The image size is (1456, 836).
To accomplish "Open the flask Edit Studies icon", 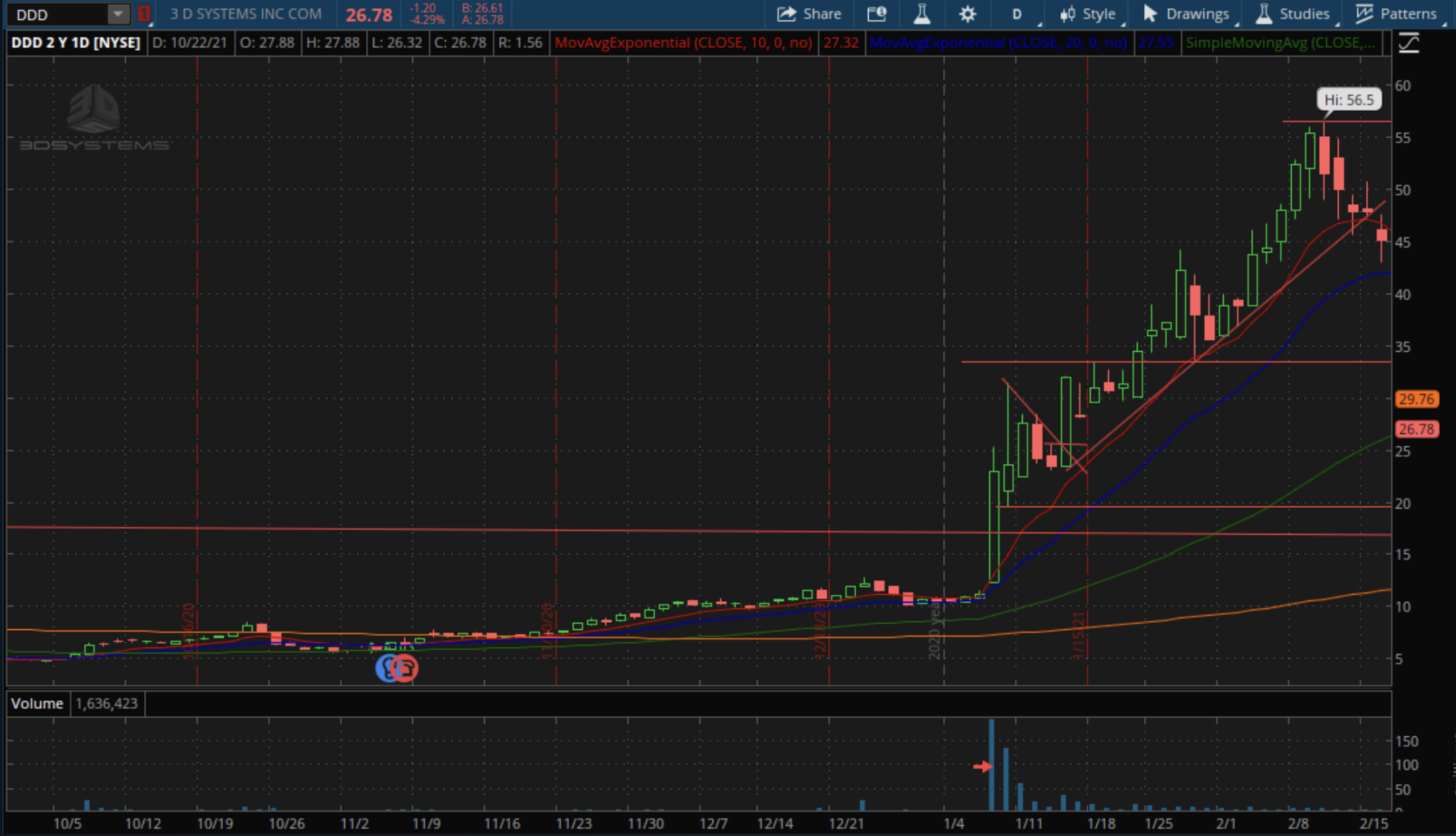I will click(x=922, y=14).
